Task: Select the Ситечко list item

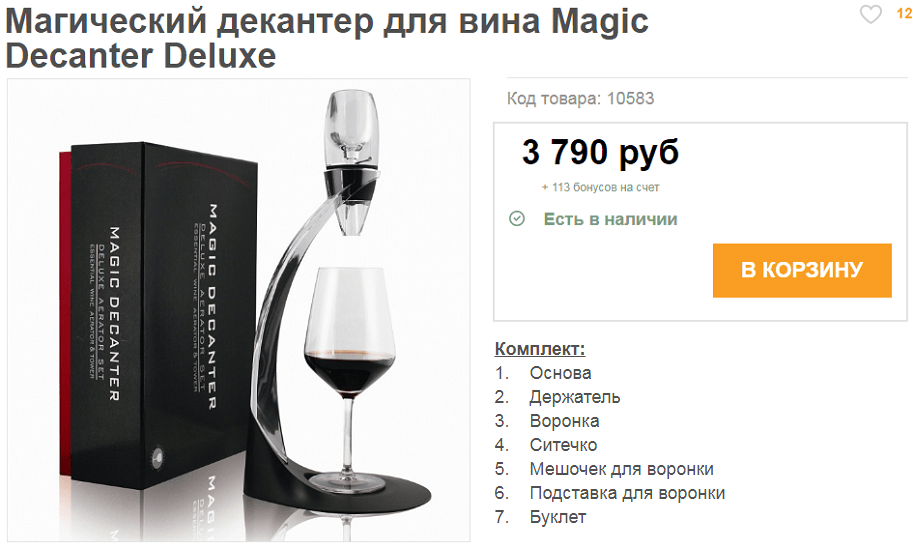Action: (563, 445)
